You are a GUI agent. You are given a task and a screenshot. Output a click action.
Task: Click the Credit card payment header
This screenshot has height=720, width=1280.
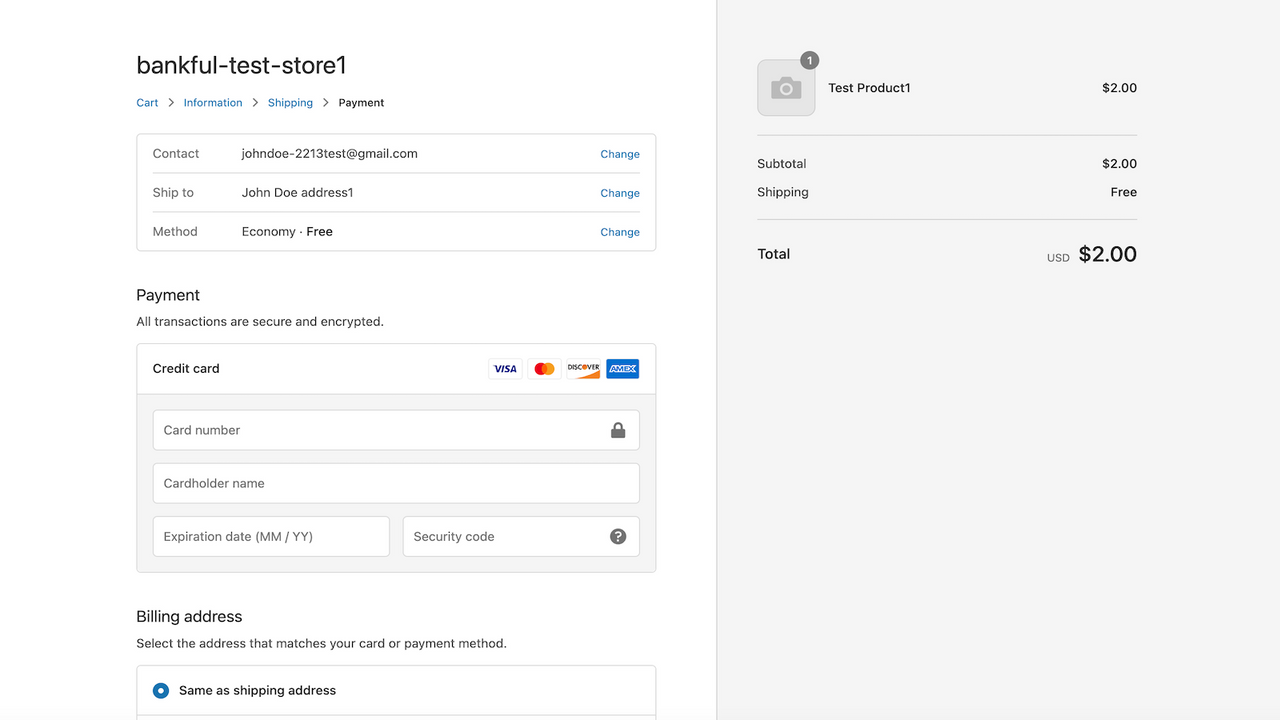click(396, 369)
